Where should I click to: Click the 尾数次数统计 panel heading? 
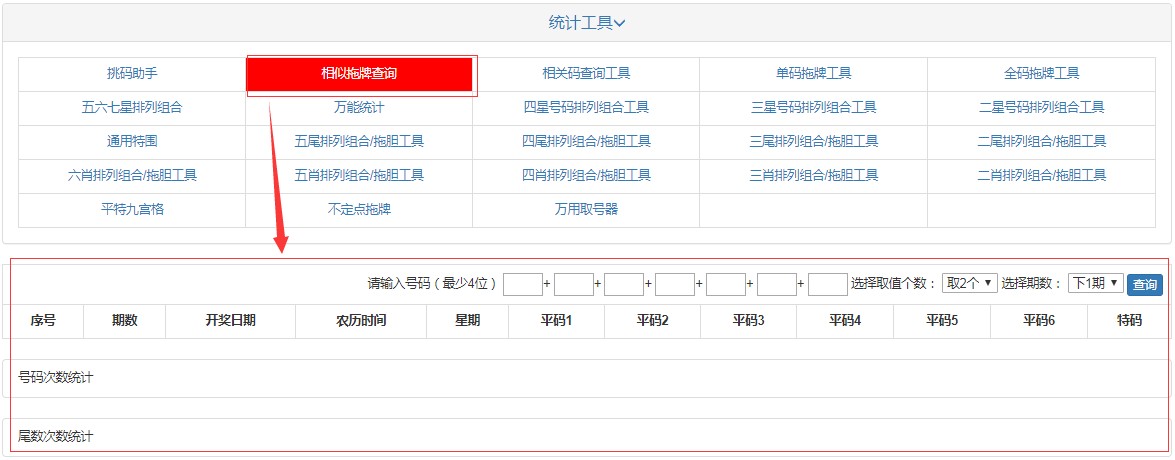55,436
